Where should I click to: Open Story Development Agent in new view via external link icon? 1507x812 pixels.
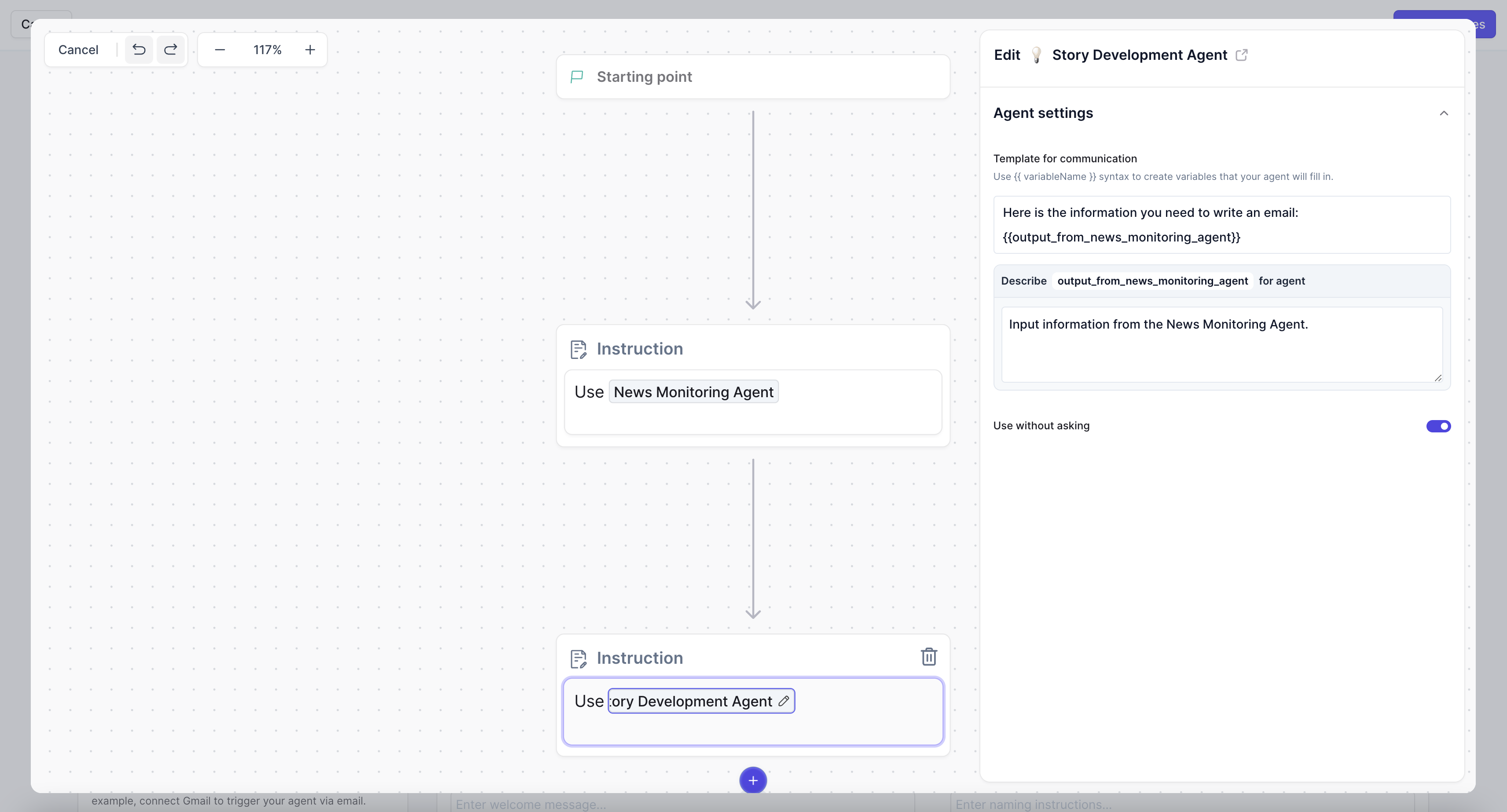pos(1242,55)
